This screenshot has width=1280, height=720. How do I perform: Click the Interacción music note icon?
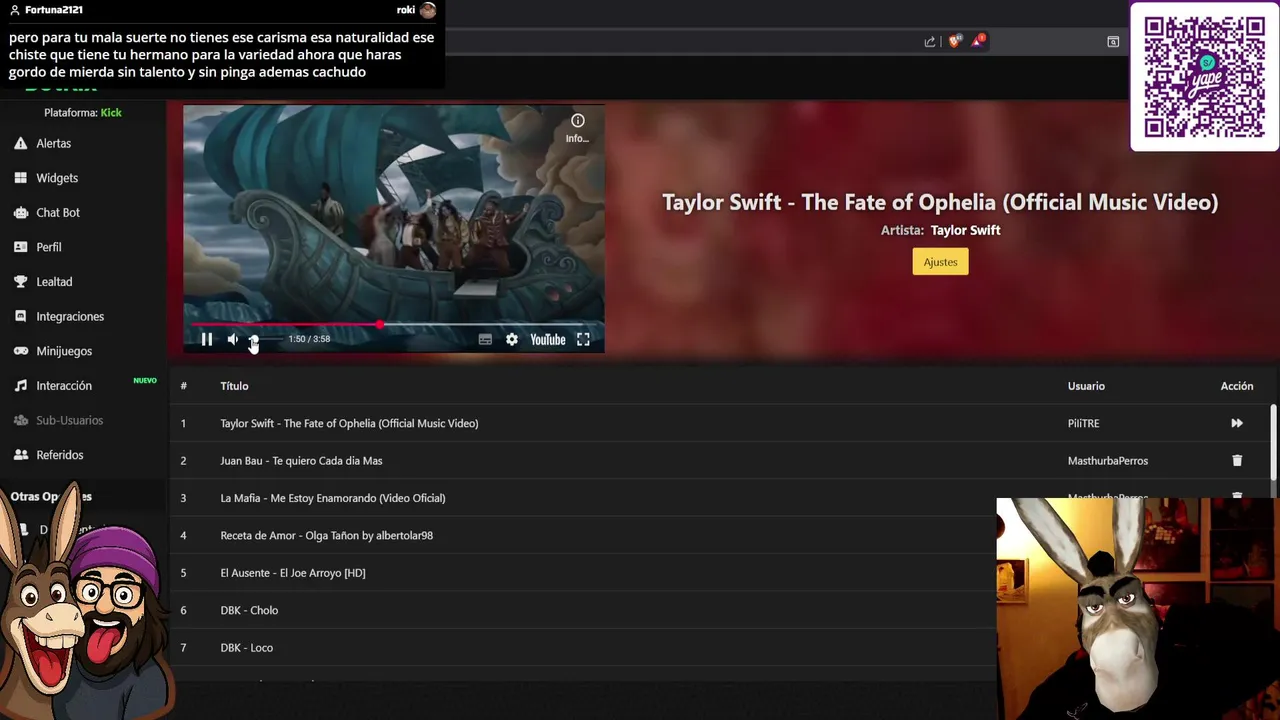(21, 386)
